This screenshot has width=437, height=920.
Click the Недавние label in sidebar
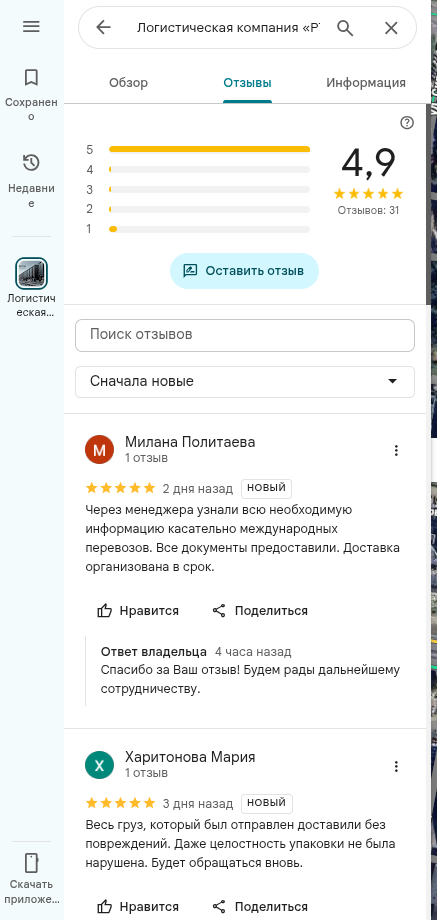[x=31, y=196]
